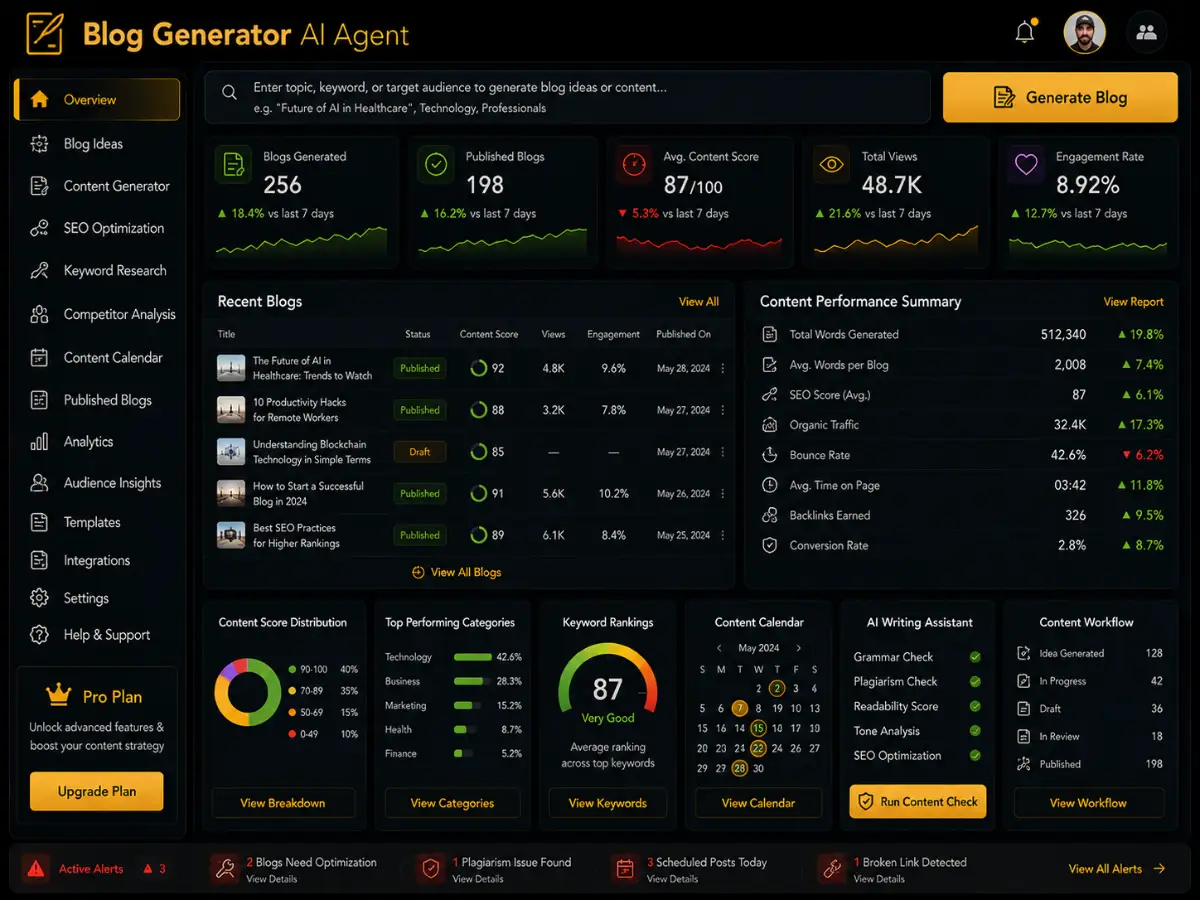Open the notifications bell
The width and height of the screenshot is (1200, 900).
pos(1025,32)
